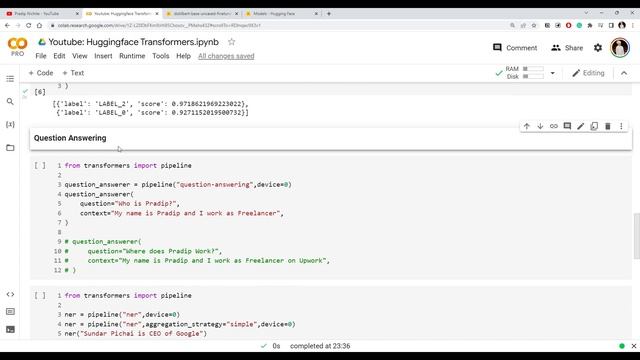Open a new browser tab
The image size is (640, 360).
click(x=329, y=13)
